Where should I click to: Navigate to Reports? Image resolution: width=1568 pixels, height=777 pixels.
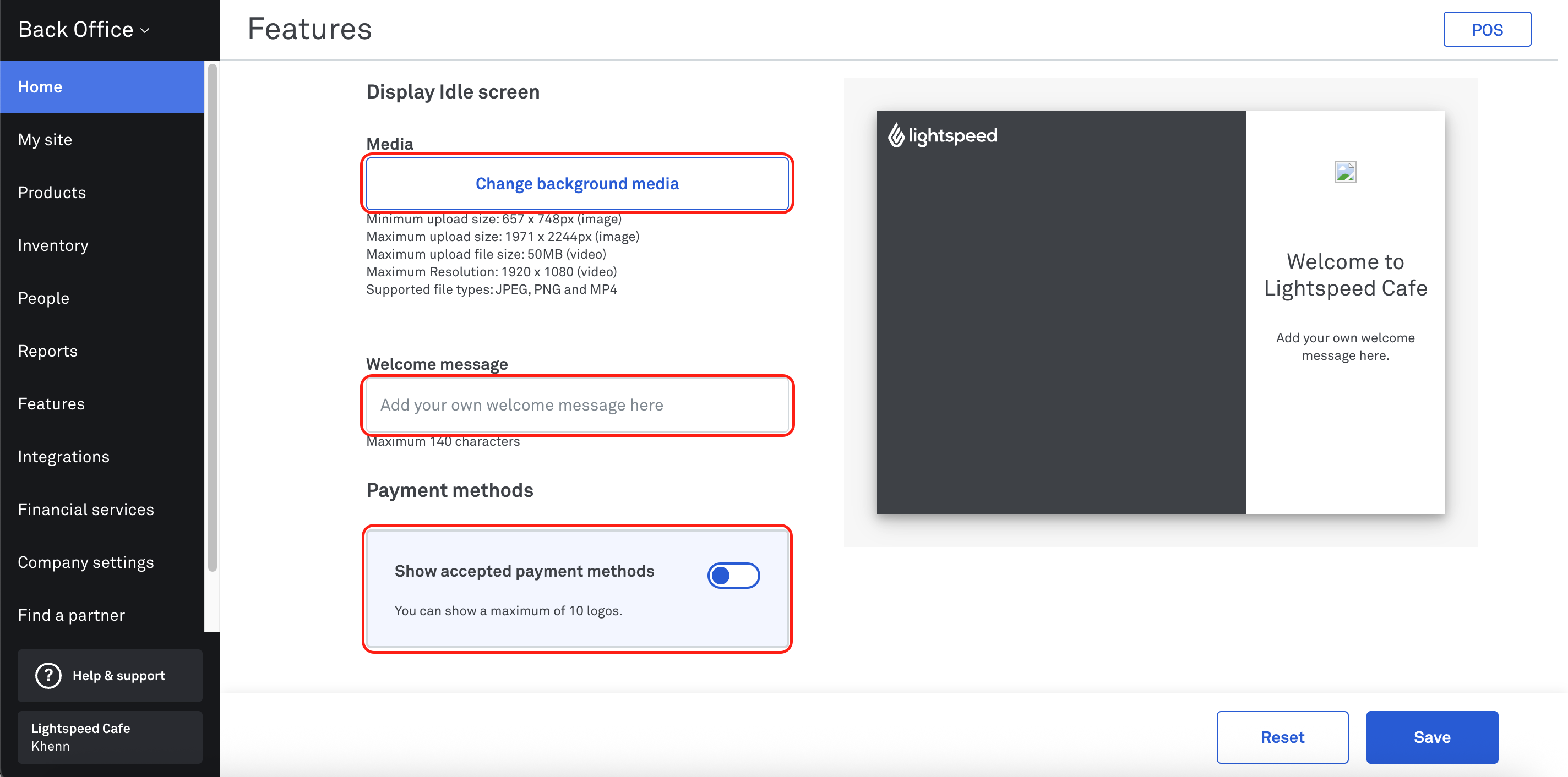point(102,351)
